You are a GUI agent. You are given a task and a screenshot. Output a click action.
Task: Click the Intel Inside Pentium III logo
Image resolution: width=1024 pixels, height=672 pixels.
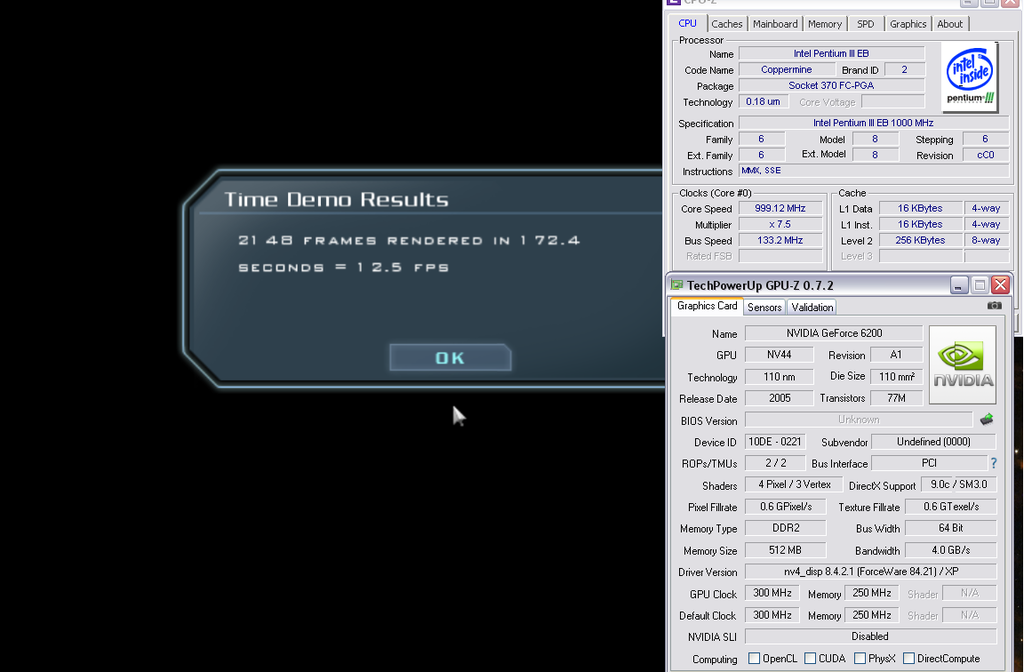point(970,76)
